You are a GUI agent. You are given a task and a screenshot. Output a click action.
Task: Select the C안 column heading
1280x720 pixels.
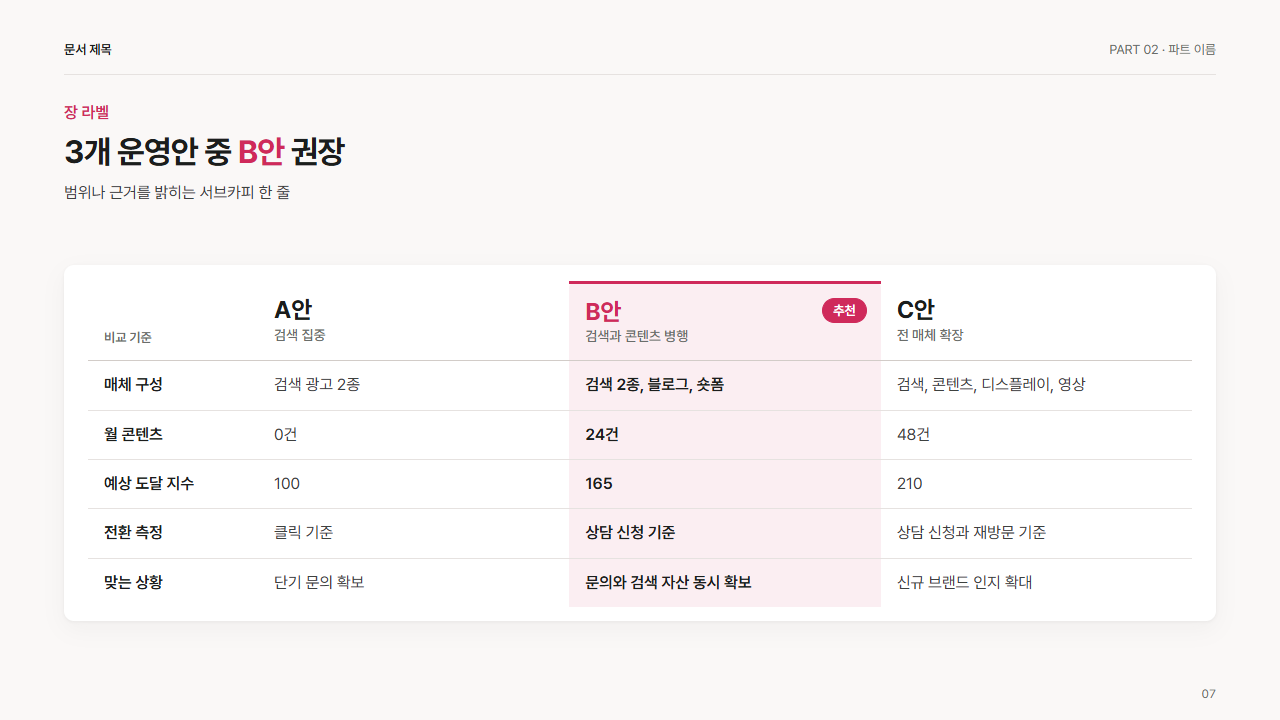916,309
